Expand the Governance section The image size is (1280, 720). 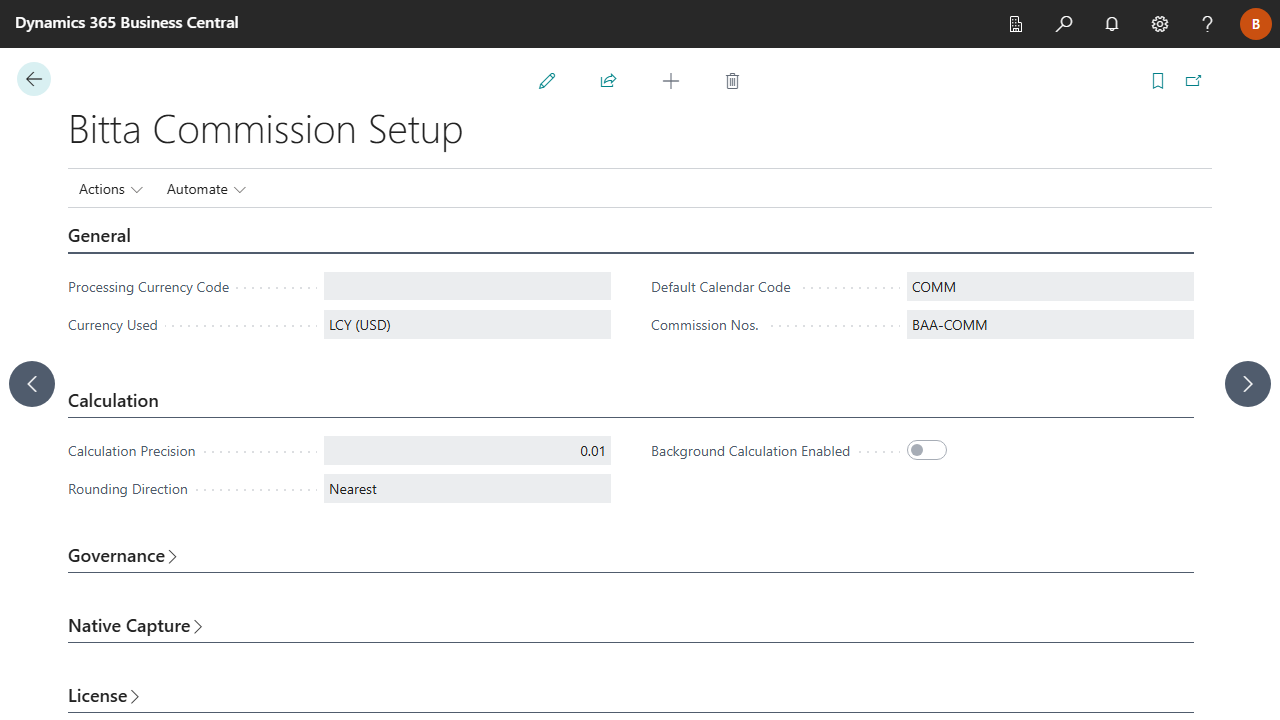122,556
